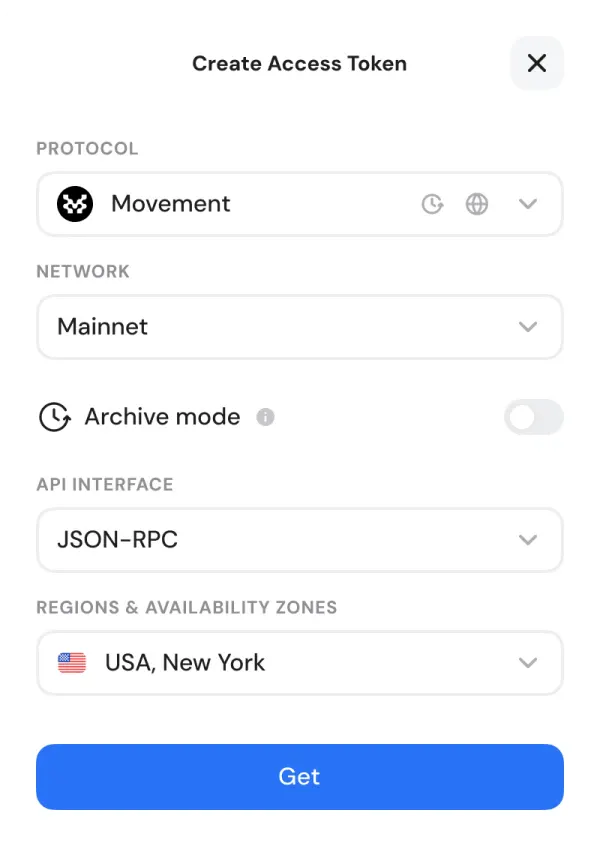Click the Movement protocol logo icon

point(74,204)
